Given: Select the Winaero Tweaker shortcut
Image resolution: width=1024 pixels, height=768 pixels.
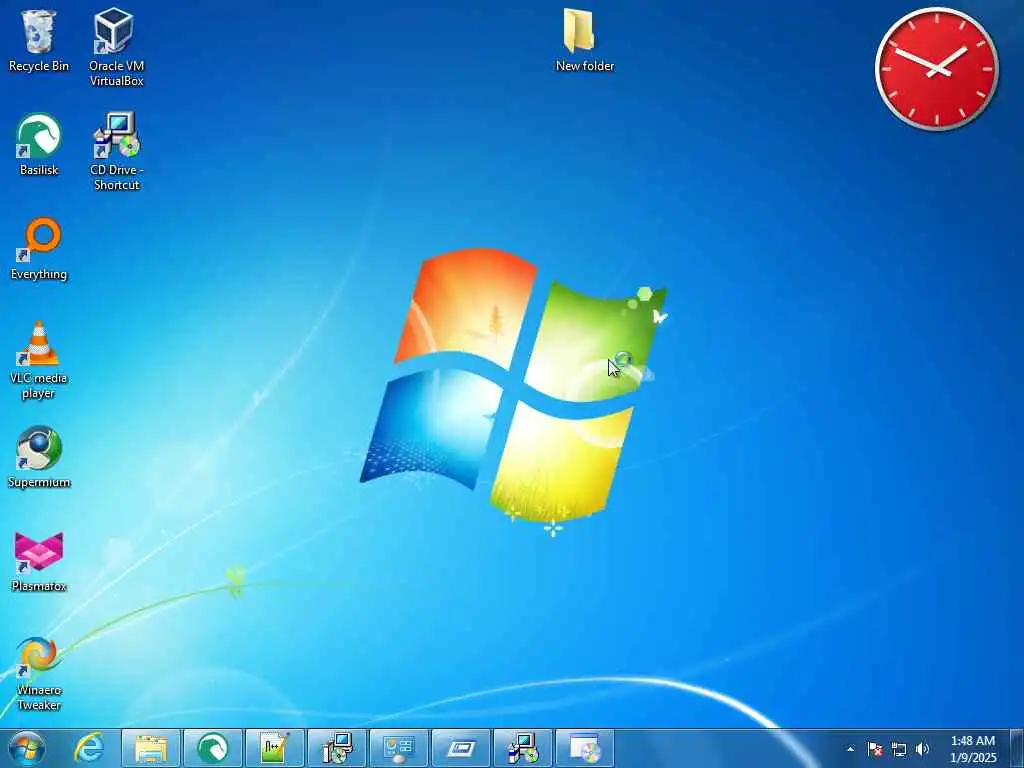Looking at the screenshot, I should coord(39,674).
